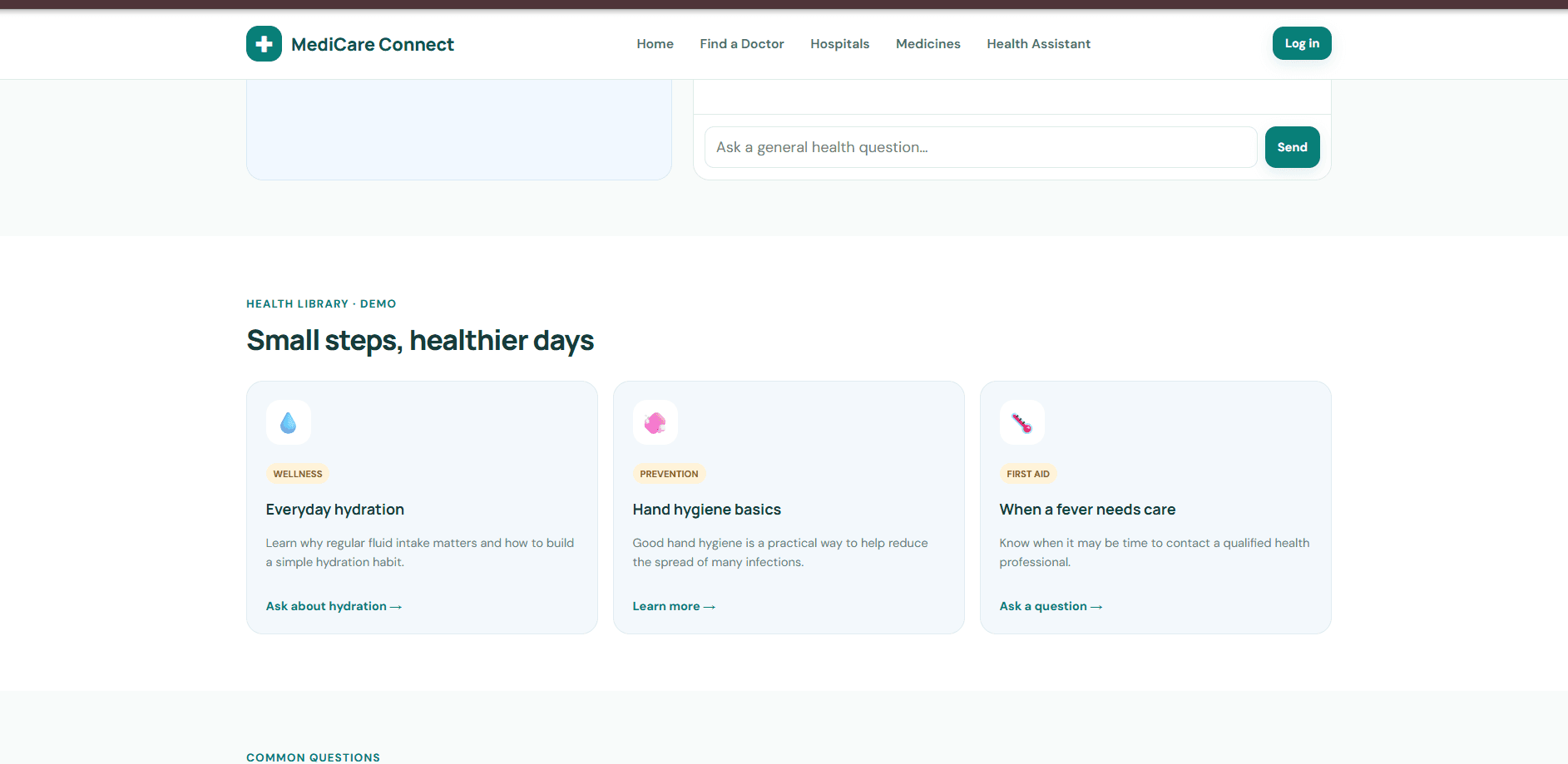Click the pink soap hand hygiene icon
The height and width of the screenshot is (764, 1568).
655,422
